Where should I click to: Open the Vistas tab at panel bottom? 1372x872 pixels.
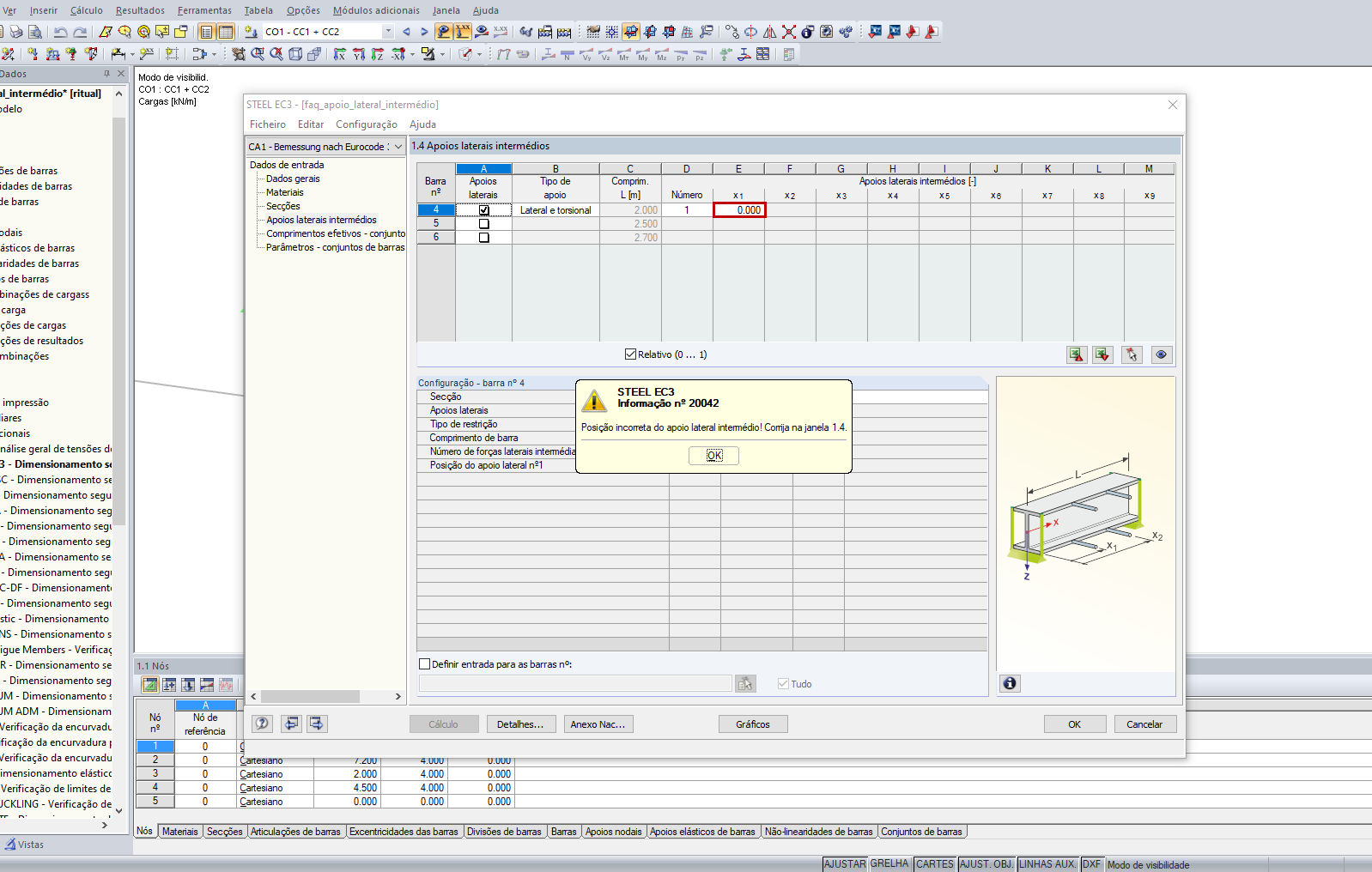tap(24, 845)
